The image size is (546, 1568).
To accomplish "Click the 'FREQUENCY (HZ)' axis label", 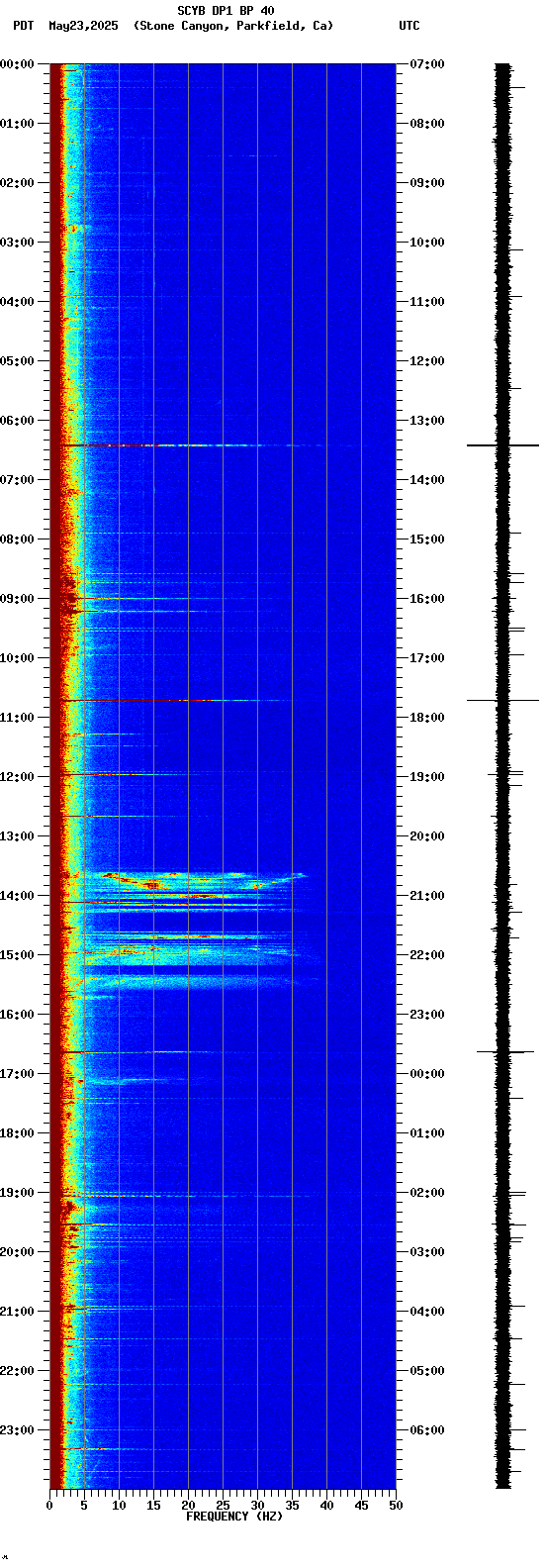I will [x=234, y=1517].
